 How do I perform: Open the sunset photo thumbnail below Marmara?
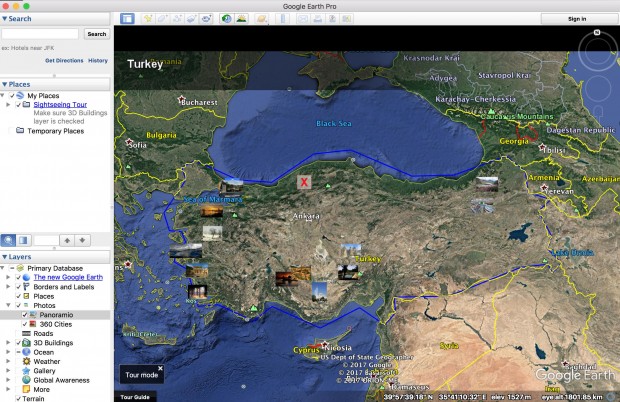click(x=212, y=211)
